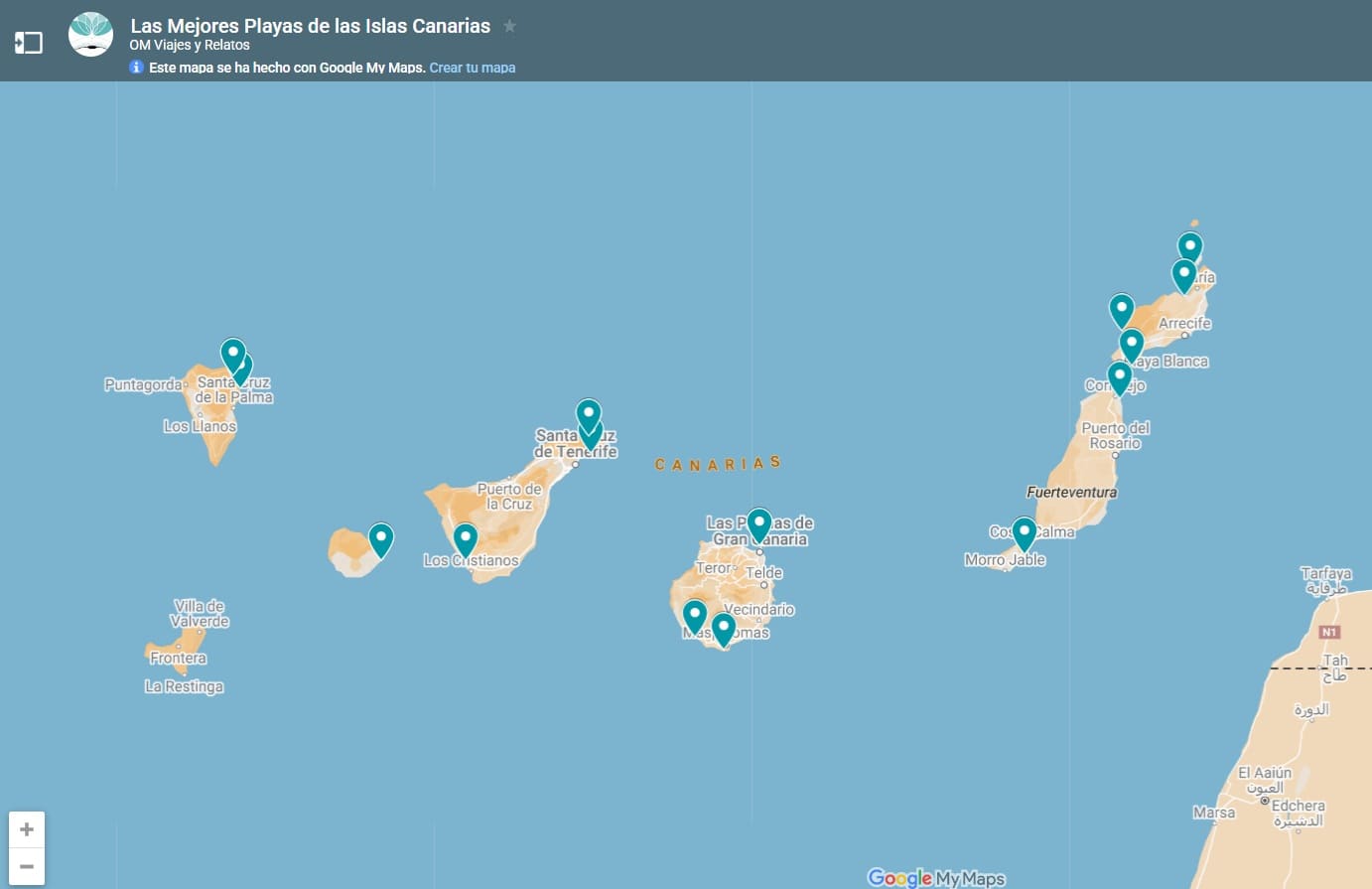The image size is (1372, 889).
Task: Click the 'Vecindario' label
Action: pos(759,609)
